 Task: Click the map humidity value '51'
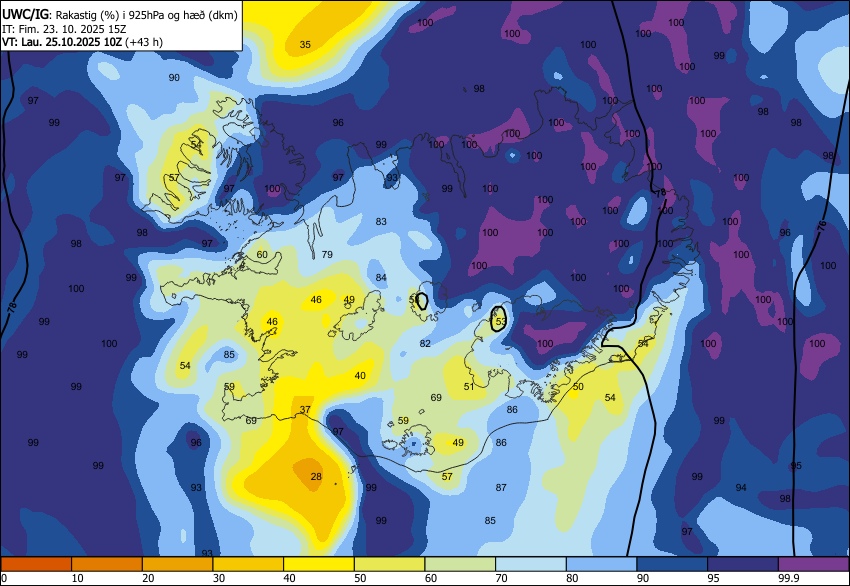[469, 387]
